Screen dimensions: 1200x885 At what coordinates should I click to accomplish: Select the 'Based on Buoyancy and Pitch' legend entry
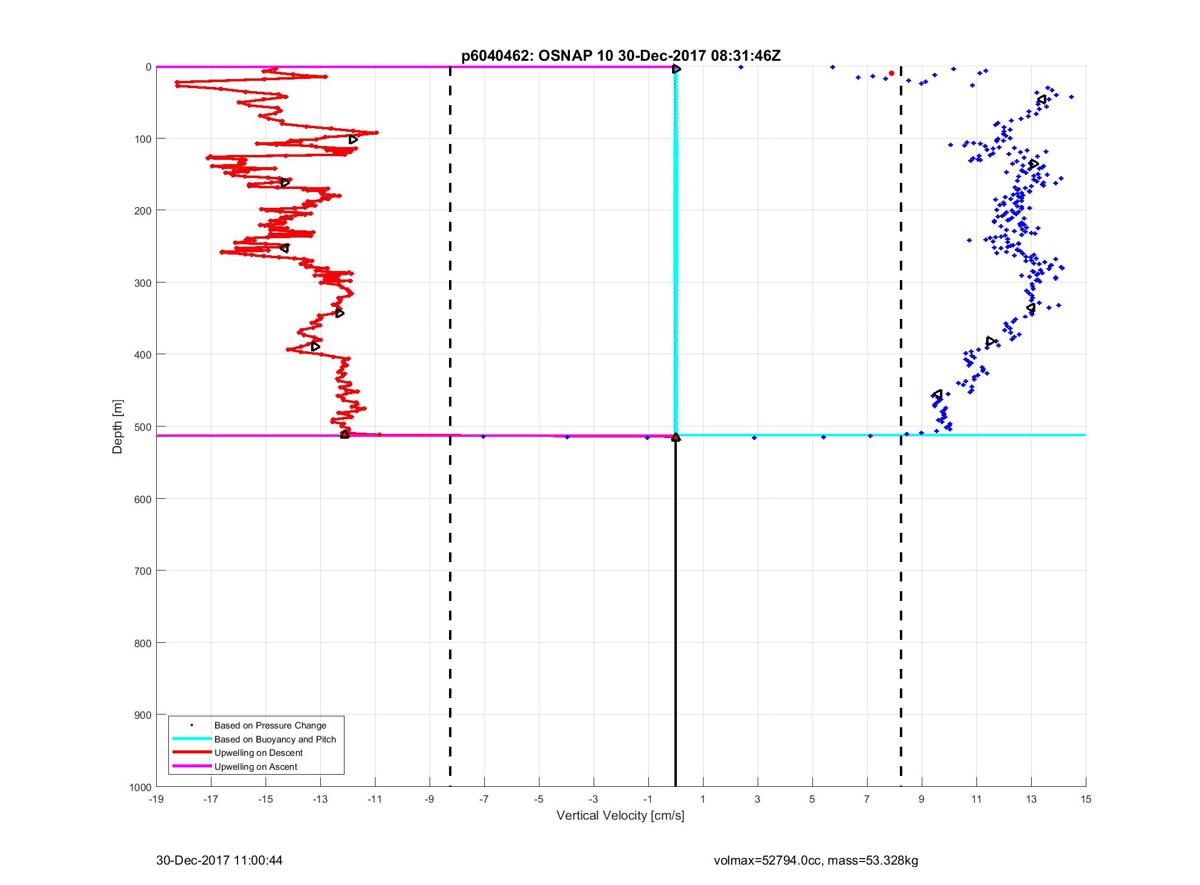[275, 739]
